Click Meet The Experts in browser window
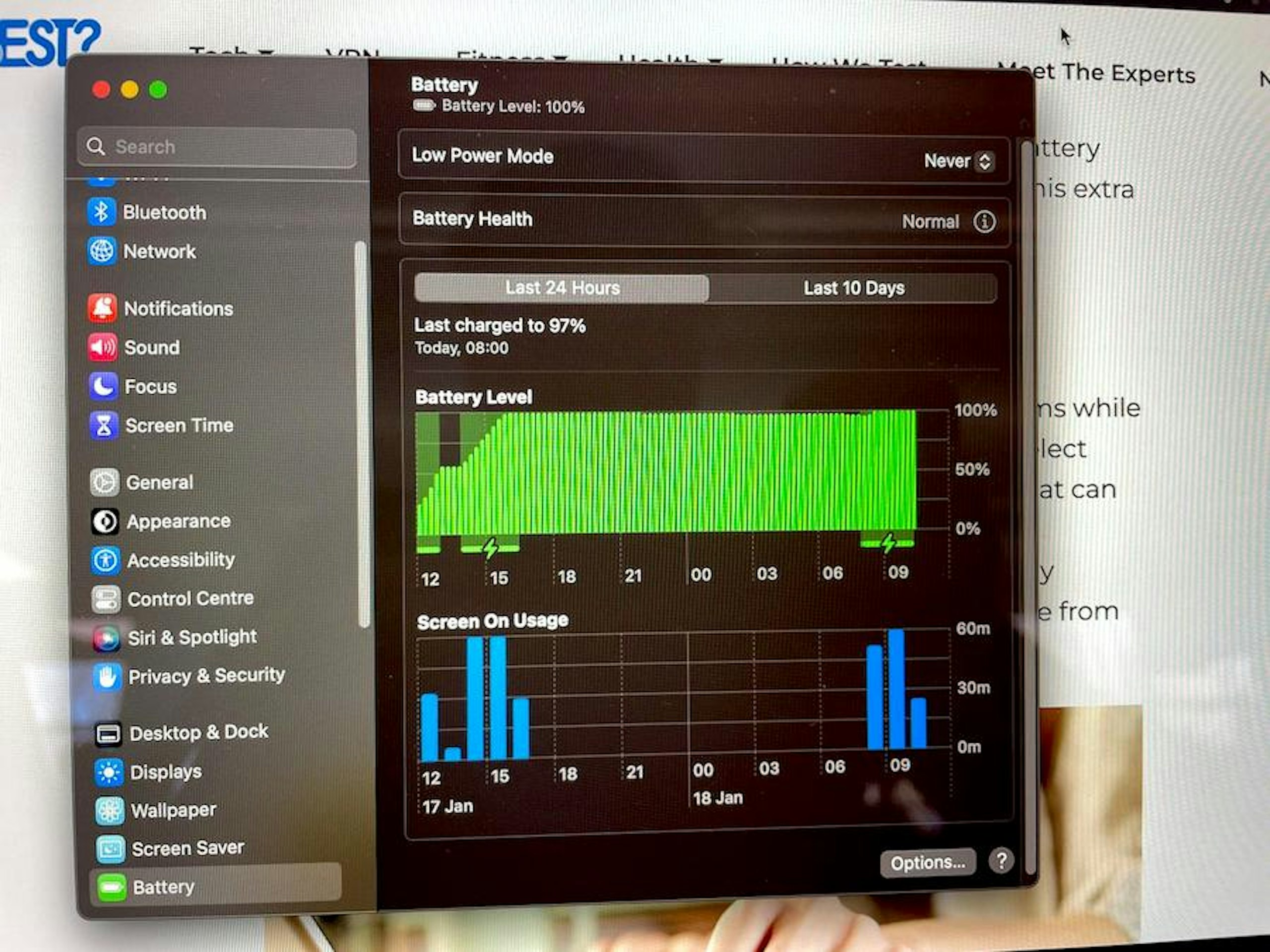The height and width of the screenshot is (952, 1270). coord(1096,73)
